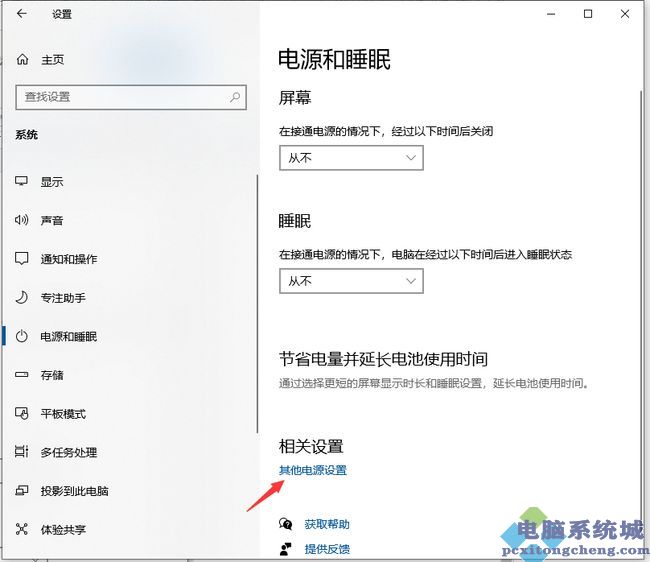Click the 平板模式 tablet icon
This screenshot has height=562, width=650.
(x=22, y=413)
